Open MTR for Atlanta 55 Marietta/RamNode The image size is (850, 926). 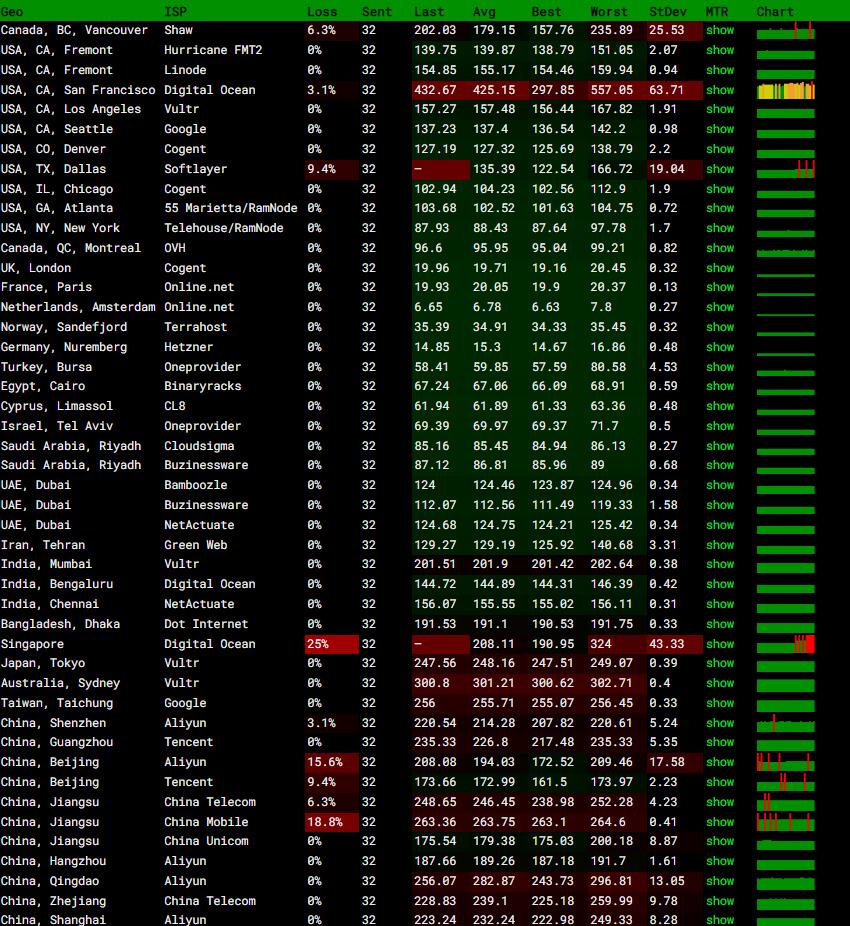click(720, 208)
